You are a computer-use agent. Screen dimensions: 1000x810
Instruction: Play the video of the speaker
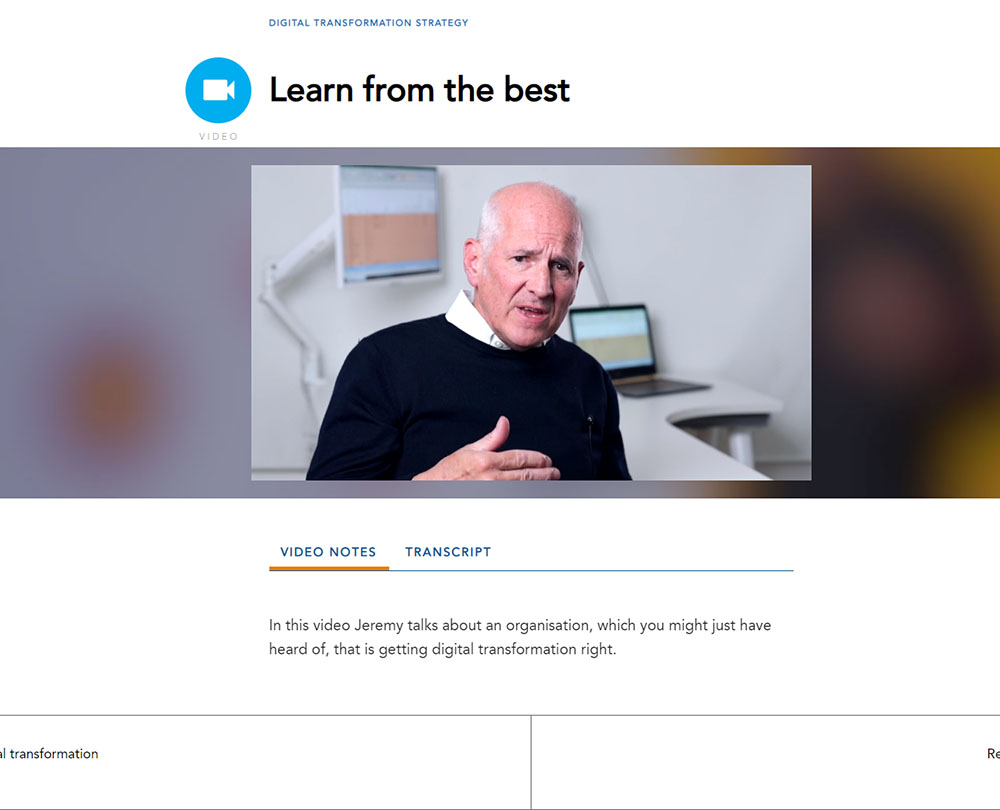(x=531, y=323)
